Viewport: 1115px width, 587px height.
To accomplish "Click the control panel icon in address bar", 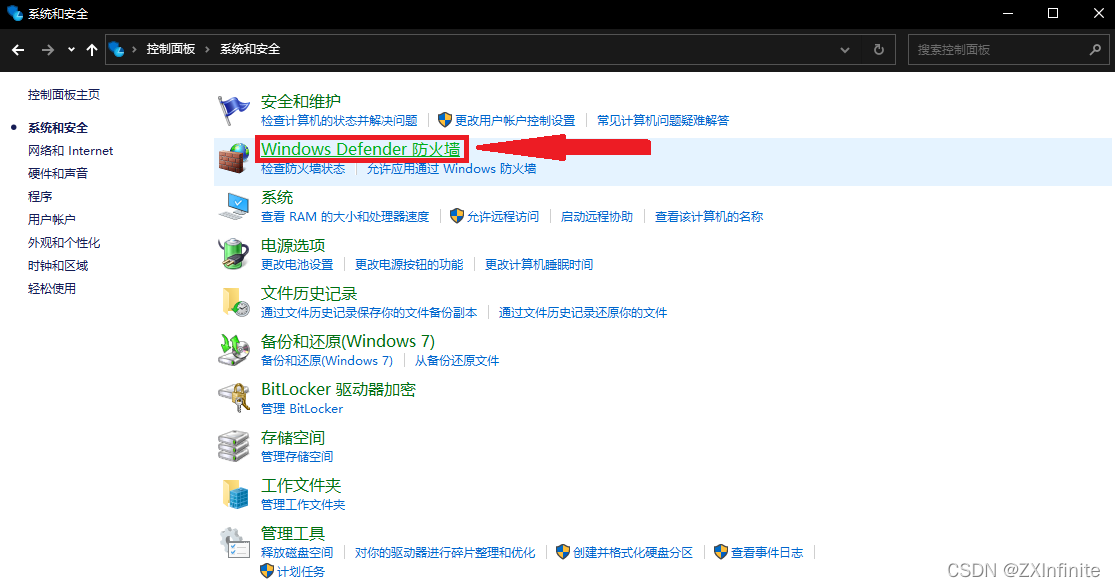I will pyautogui.click(x=117, y=49).
